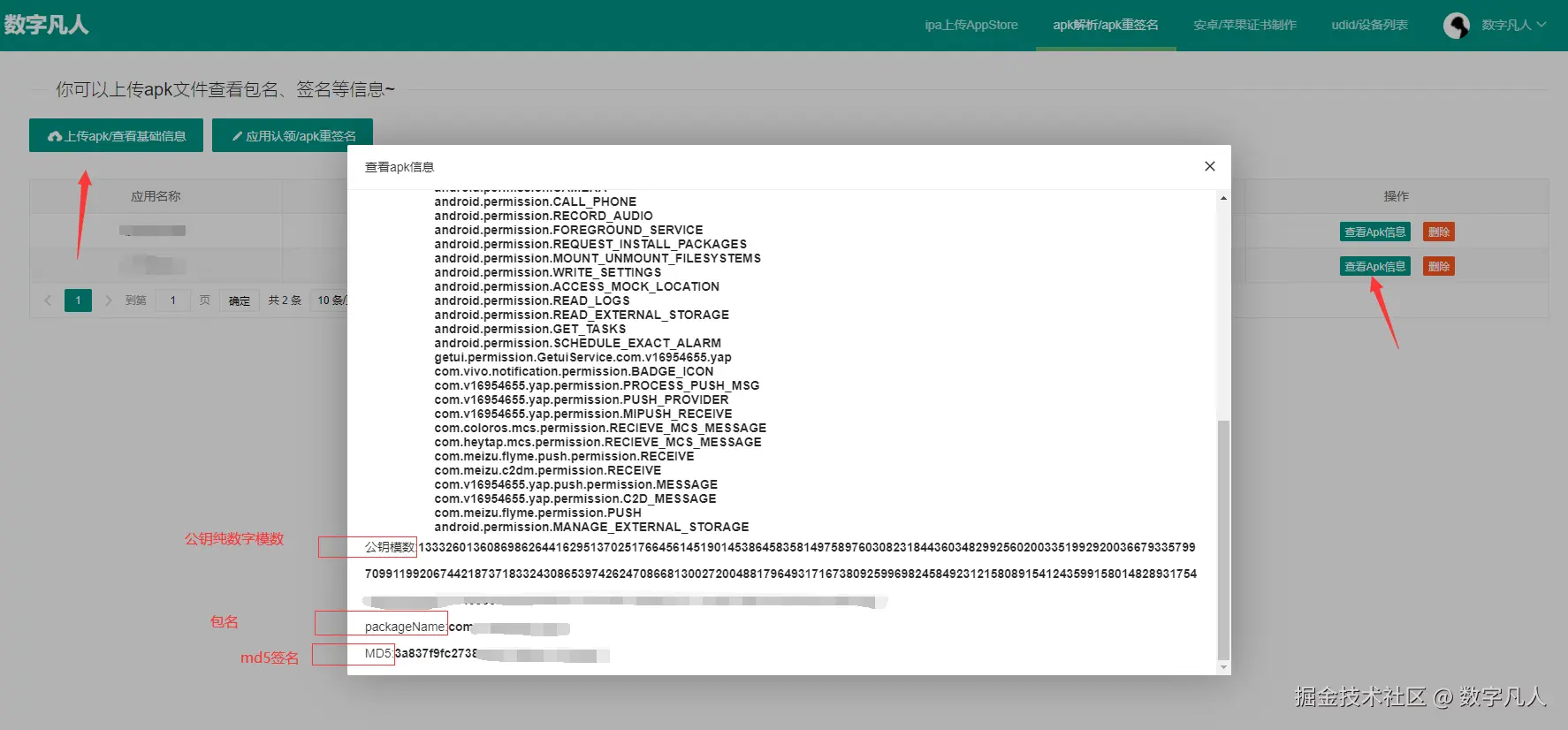Click android.permission.GET_TASKS line
The image size is (1568, 730).
pos(529,329)
